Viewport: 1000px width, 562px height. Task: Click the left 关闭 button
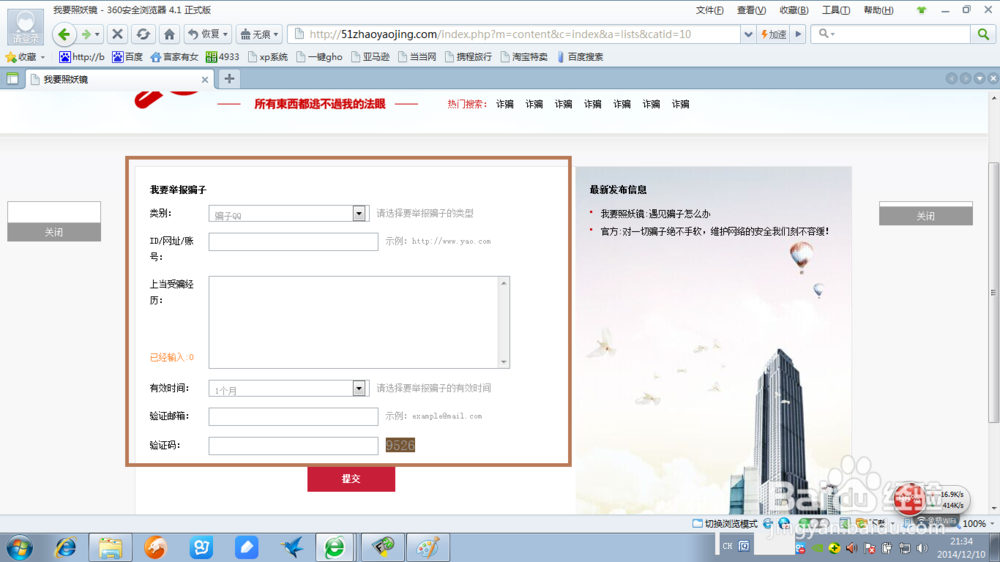tap(54, 232)
